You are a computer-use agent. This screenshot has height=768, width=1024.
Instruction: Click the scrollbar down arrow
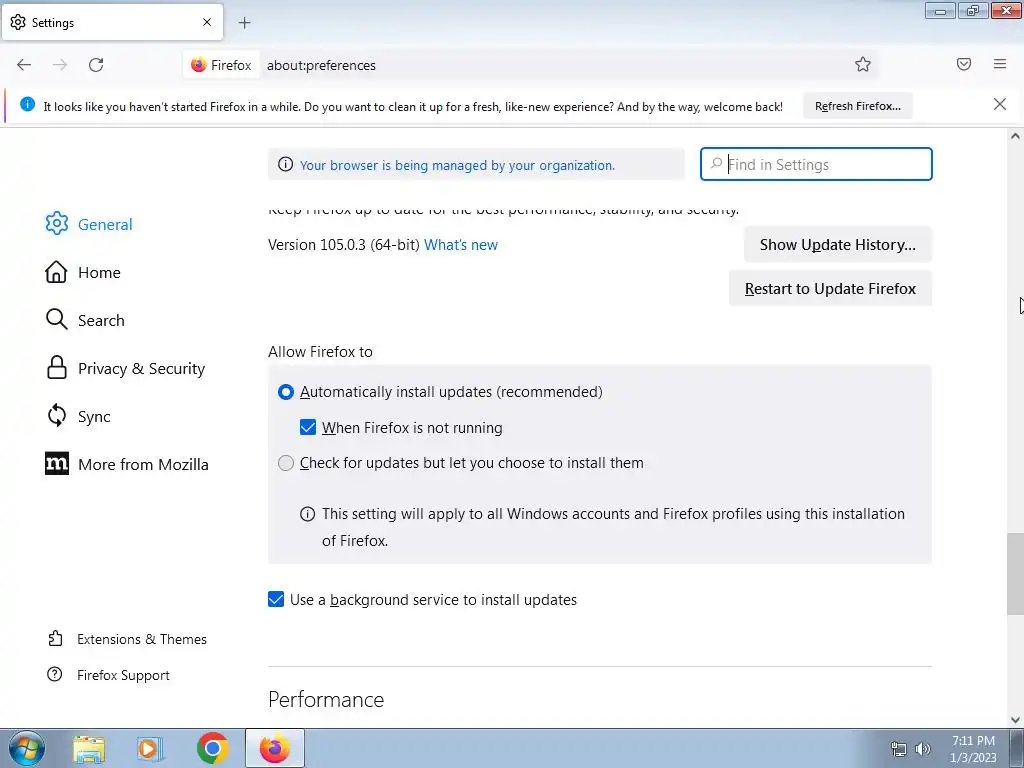(1015, 720)
